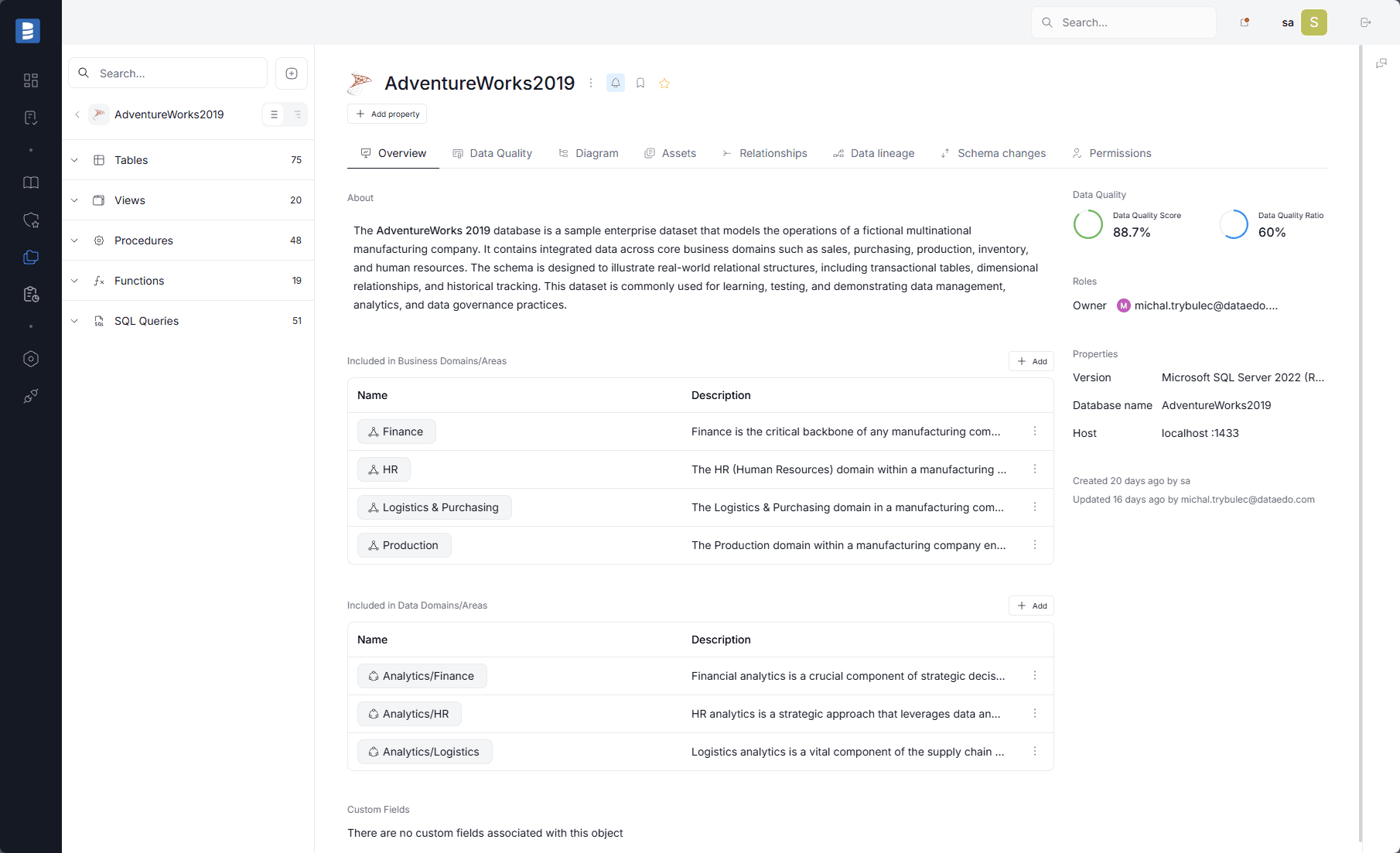Click the Add property button
The width and height of the screenshot is (1400, 853).
pos(387,114)
